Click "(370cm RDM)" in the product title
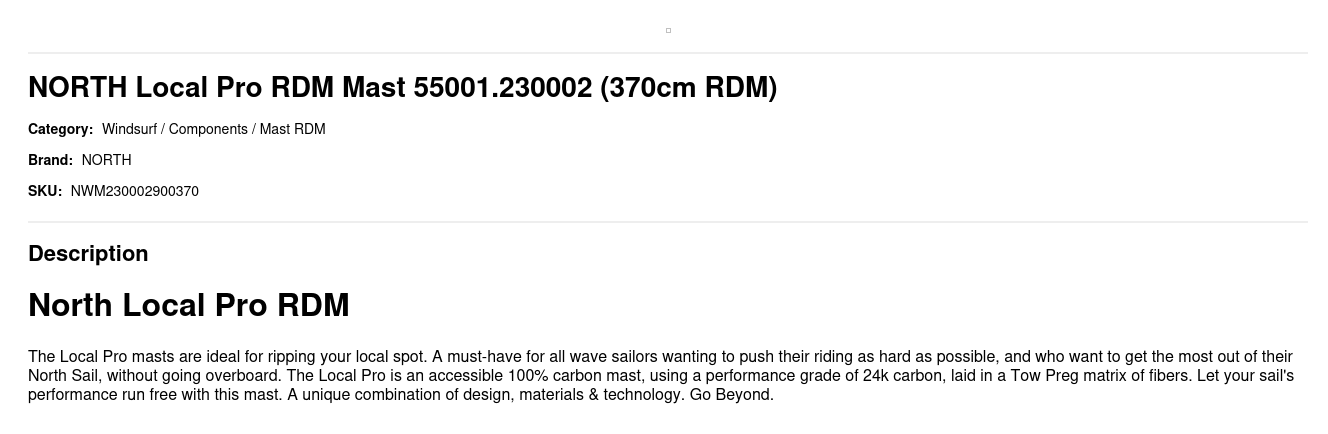The image size is (1328, 434). 688,88
